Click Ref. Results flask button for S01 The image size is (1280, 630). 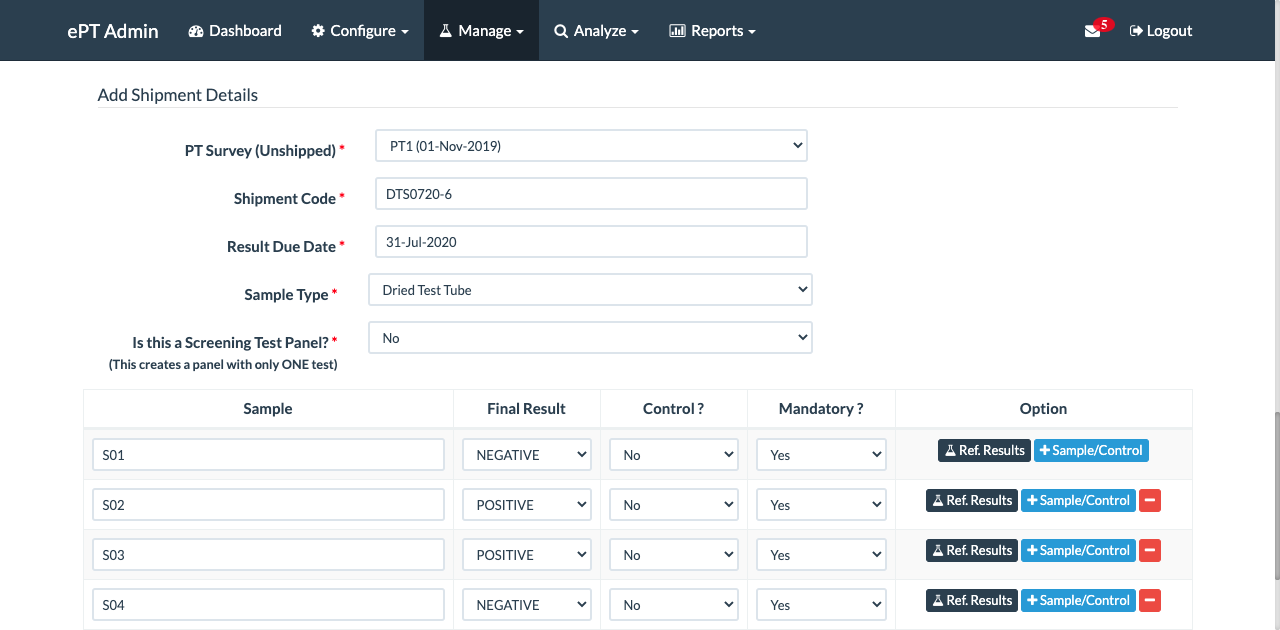983,450
